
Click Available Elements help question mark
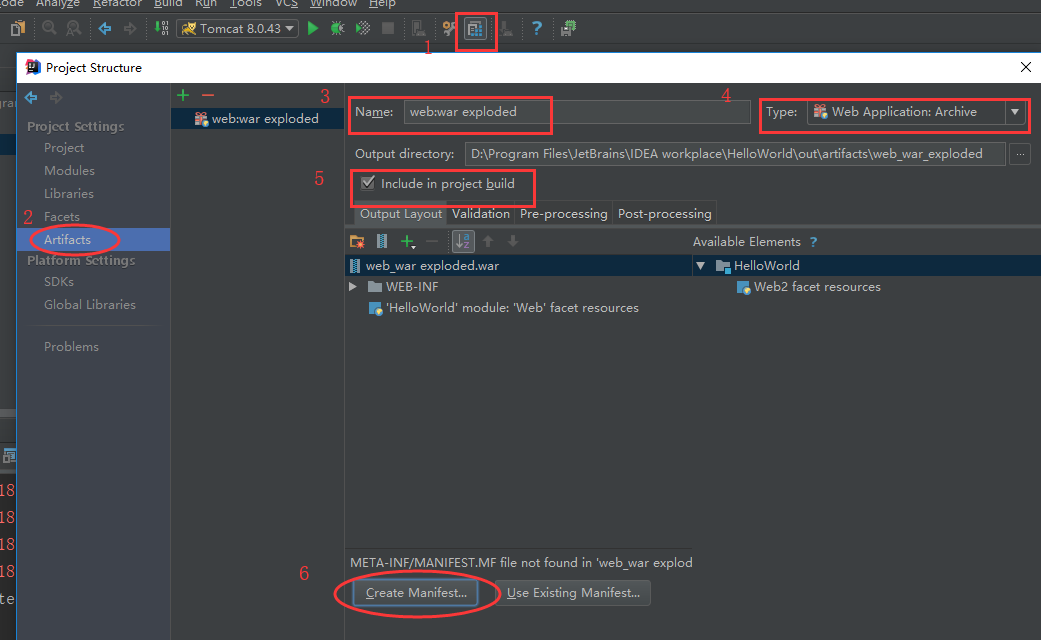coord(813,242)
